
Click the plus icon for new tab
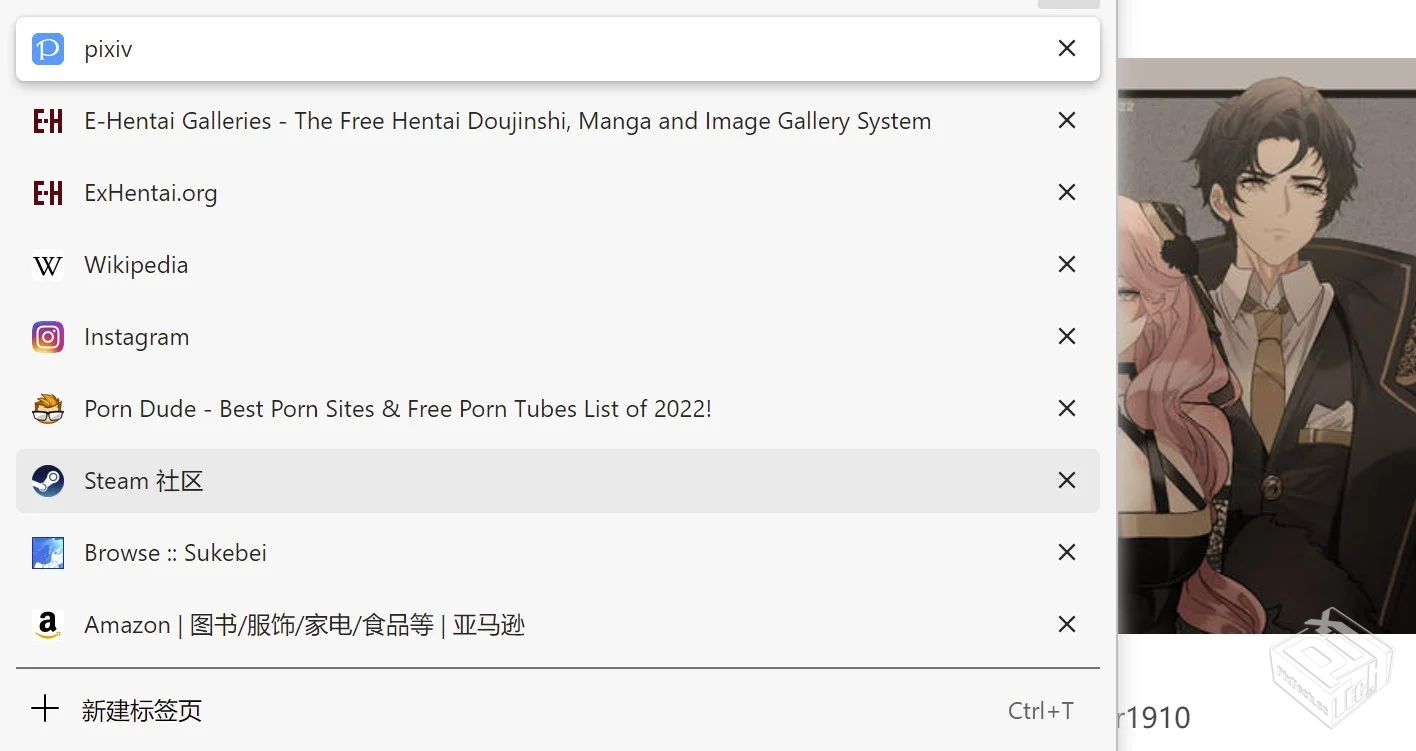[x=46, y=710]
